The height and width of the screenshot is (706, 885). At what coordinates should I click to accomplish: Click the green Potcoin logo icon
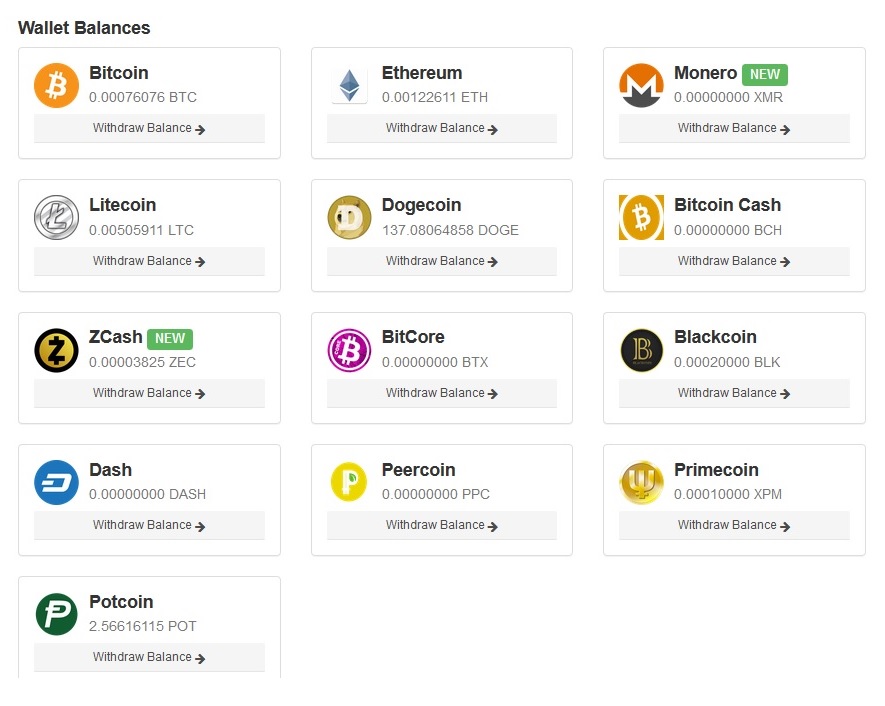[x=56, y=614]
